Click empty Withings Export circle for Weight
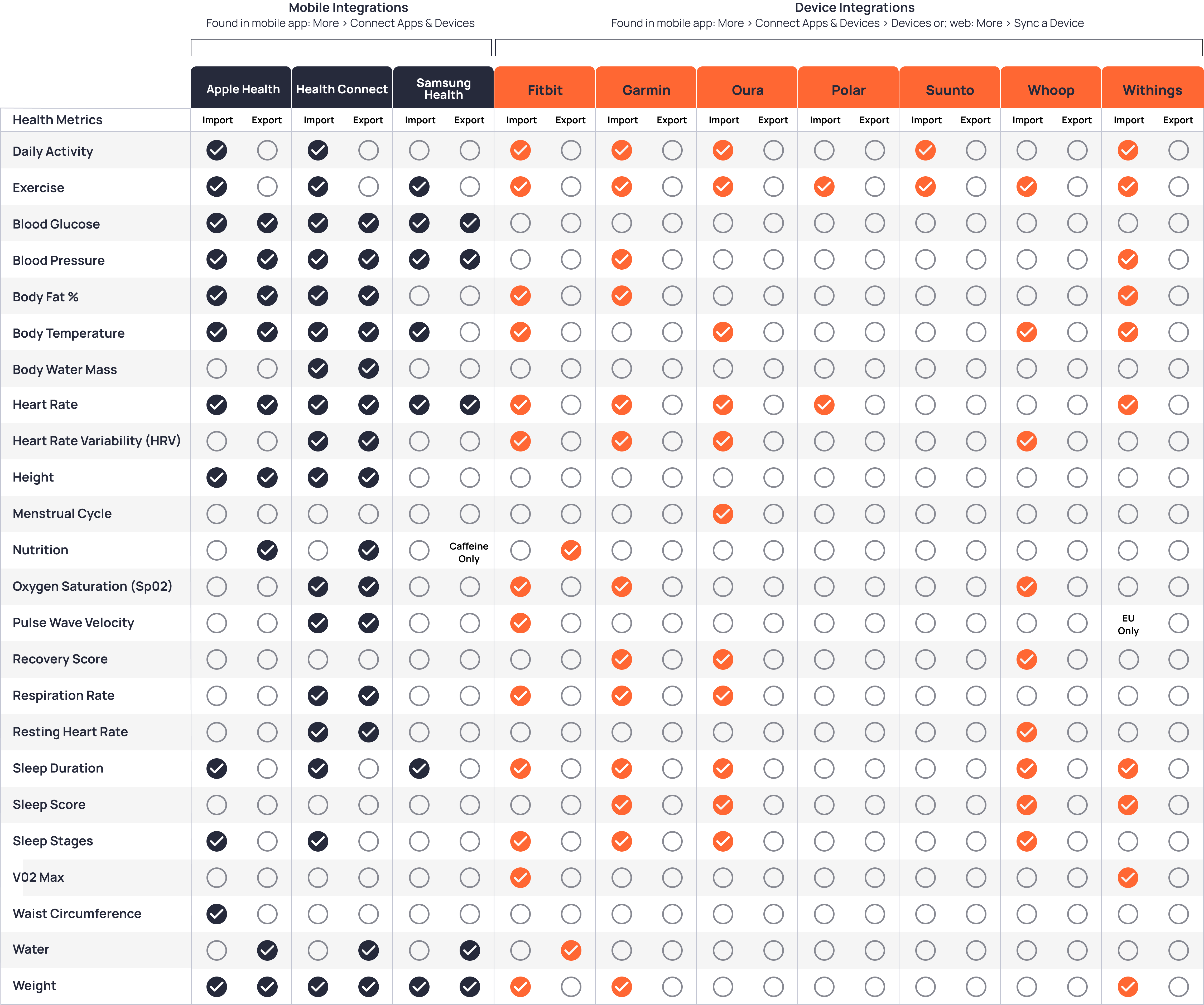 pyautogui.click(x=1178, y=987)
